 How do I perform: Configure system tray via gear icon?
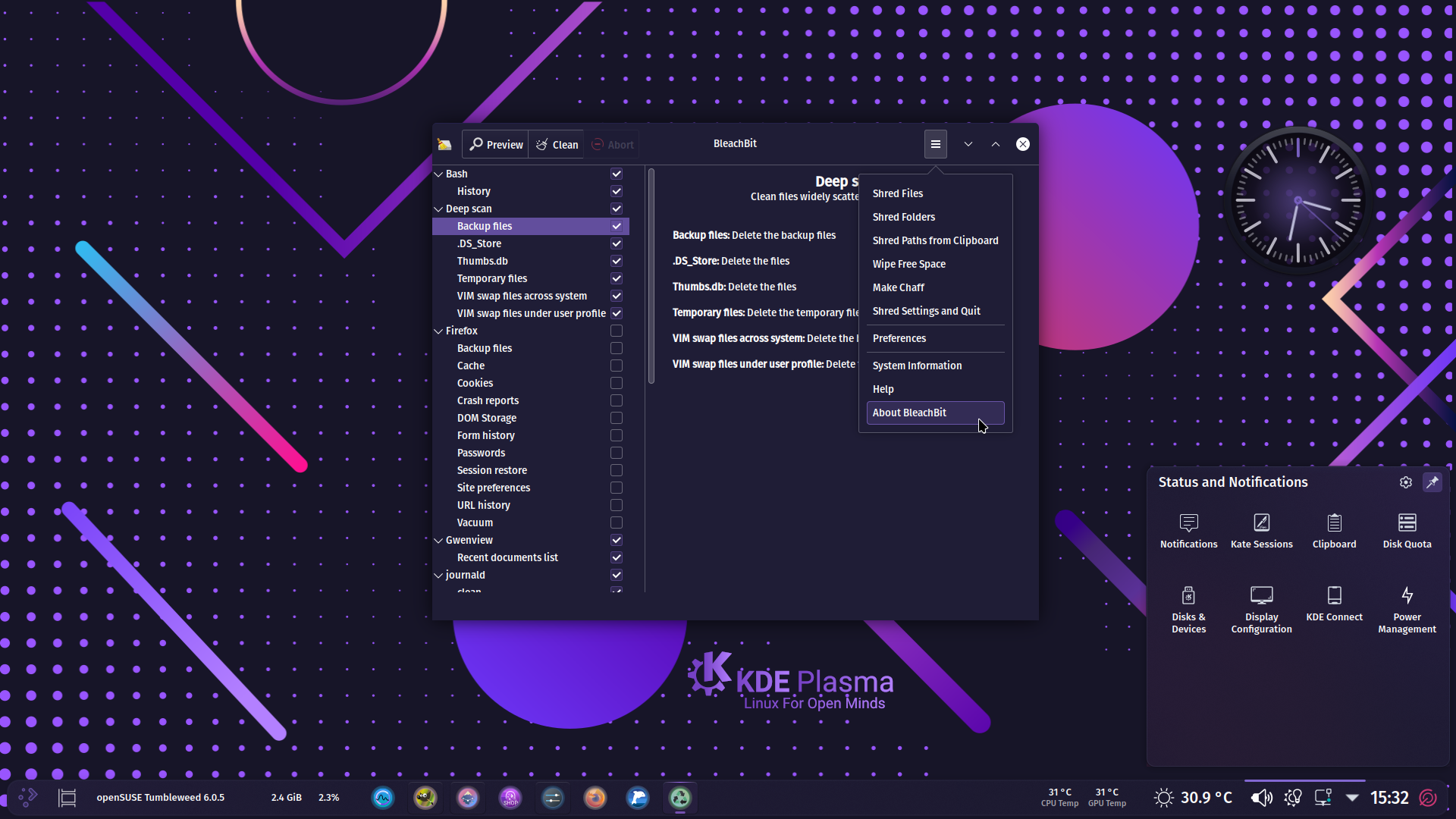click(x=1406, y=482)
